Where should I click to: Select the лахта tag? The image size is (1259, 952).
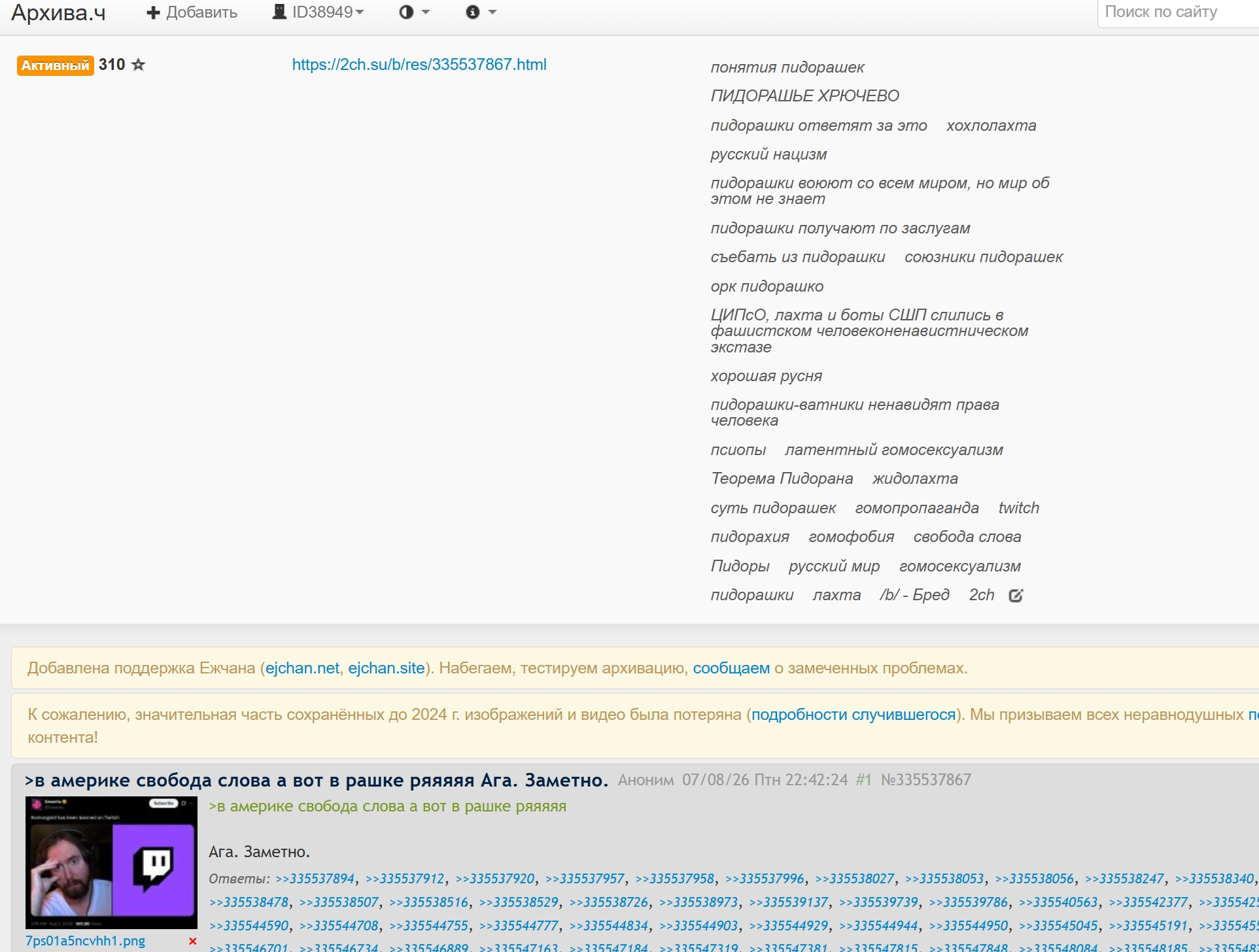[837, 595]
